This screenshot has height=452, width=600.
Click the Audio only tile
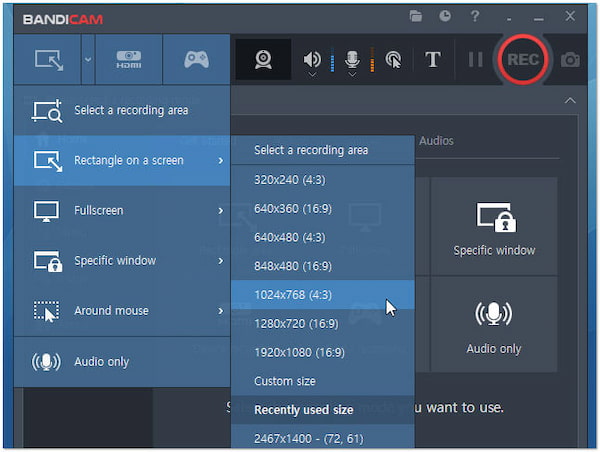click(x=494, y=325)
